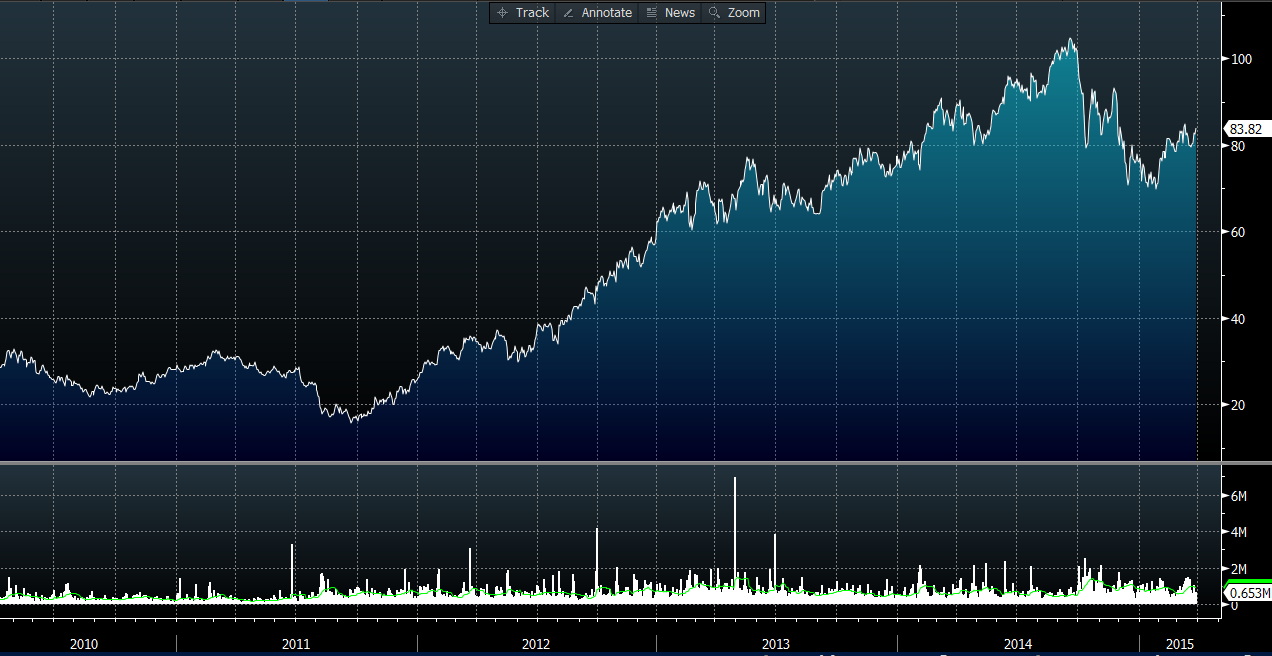Activate the Zoom button label

pyautogui.click(x=744, y=13)
